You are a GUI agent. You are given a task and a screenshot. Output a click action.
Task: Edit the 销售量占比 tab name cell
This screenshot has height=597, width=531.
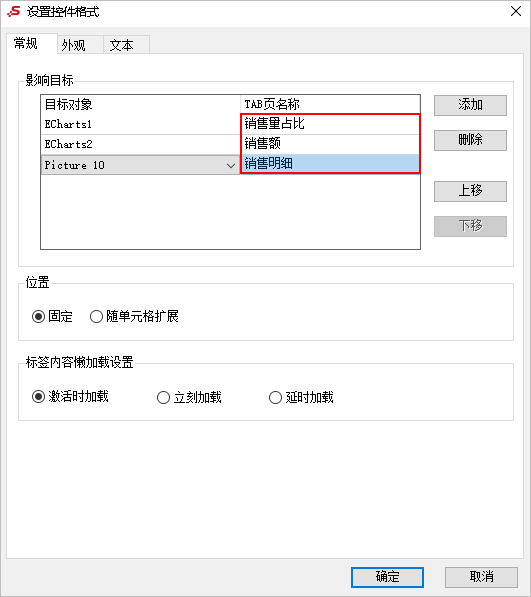330,124
